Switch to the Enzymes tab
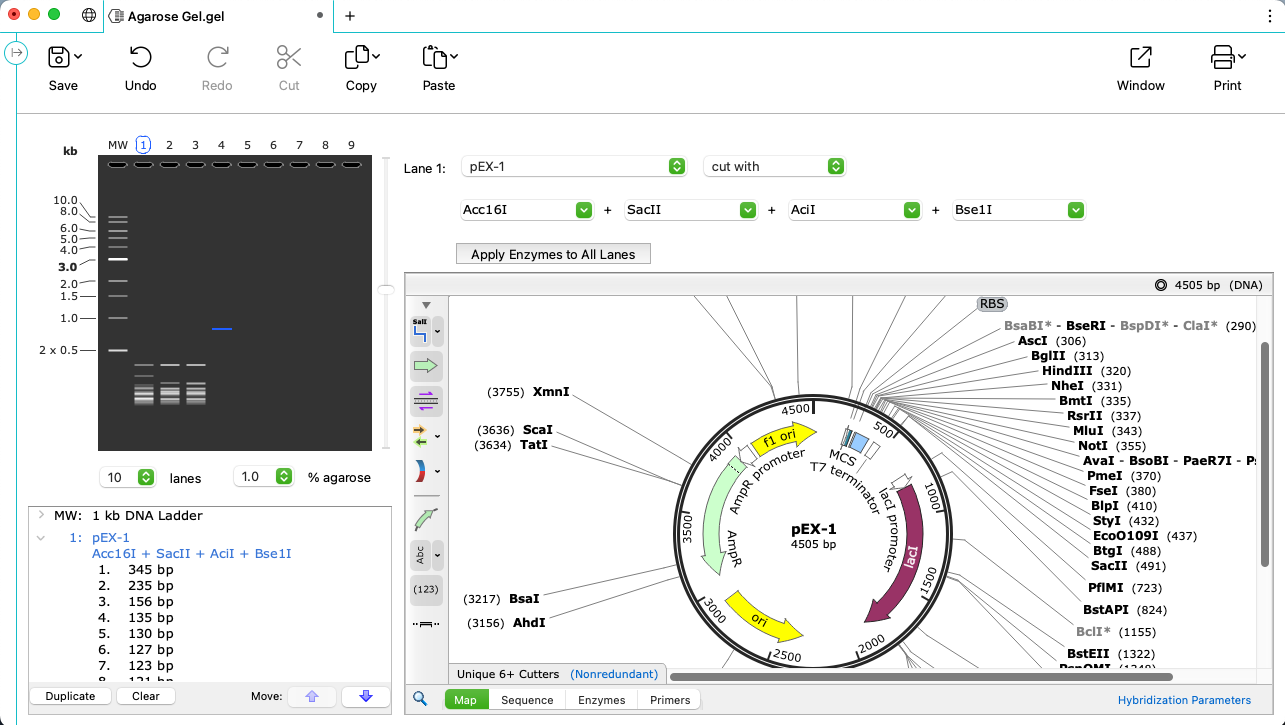 point(600,699)
